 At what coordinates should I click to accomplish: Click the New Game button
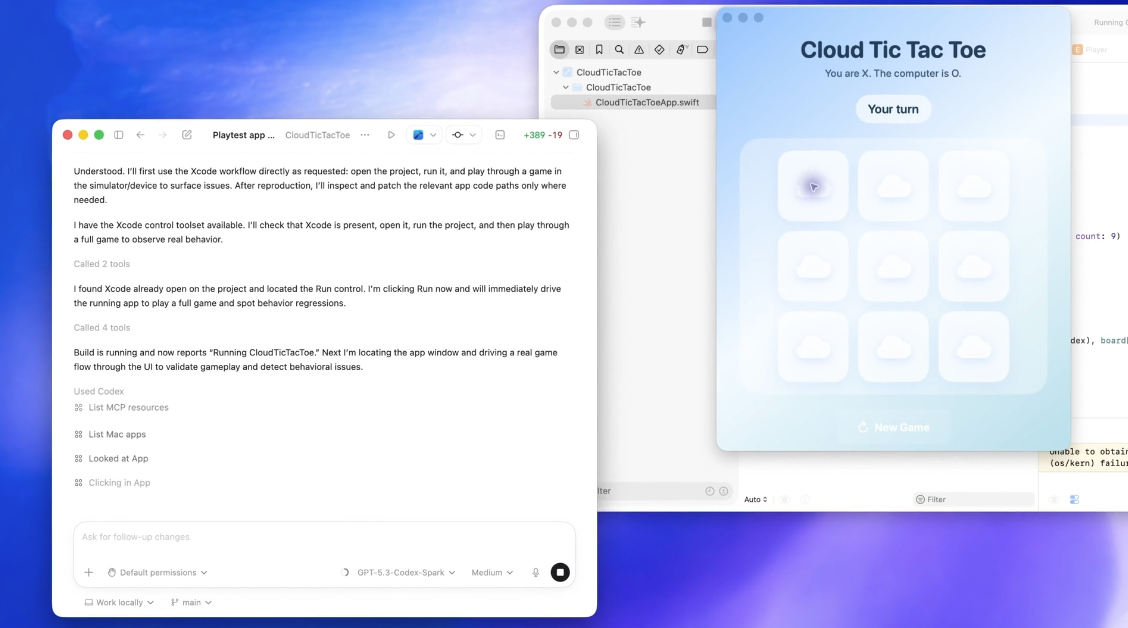point(893,427)
